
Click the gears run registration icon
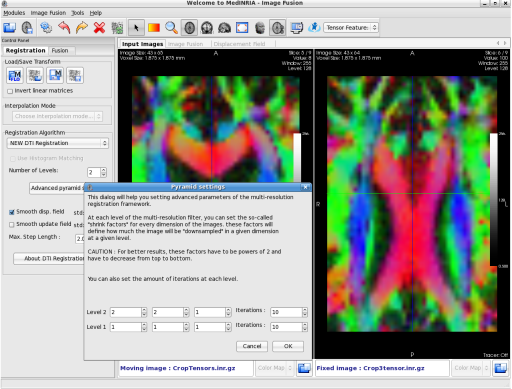(46, 27)
